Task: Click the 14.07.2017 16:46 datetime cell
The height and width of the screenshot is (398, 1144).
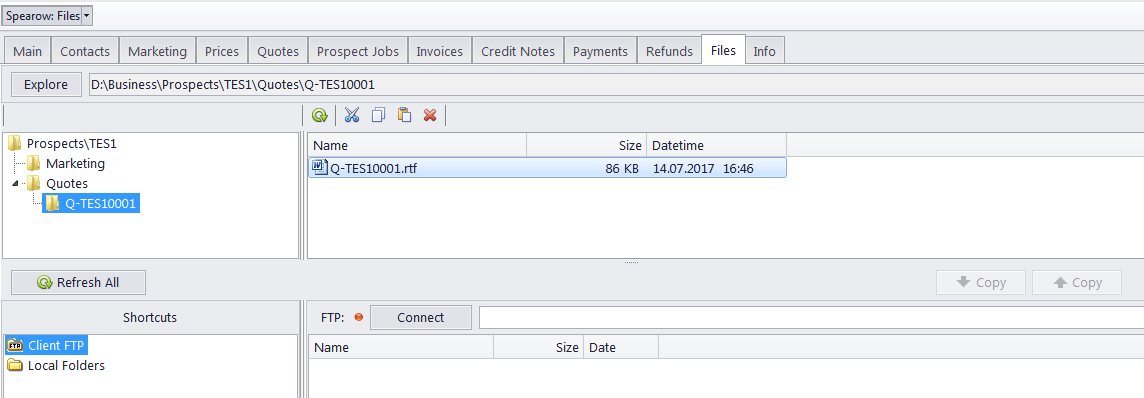Action: [x=703, y=168]
